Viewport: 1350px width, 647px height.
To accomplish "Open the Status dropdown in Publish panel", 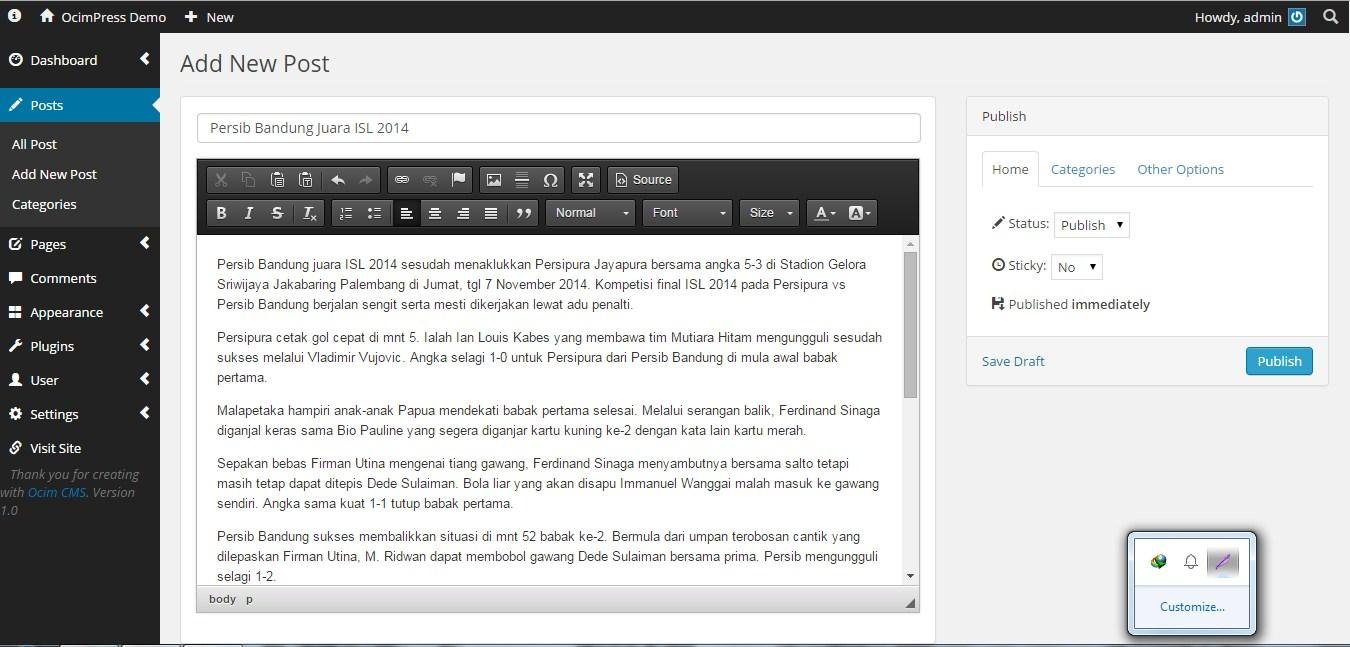I will point(1091,224).
